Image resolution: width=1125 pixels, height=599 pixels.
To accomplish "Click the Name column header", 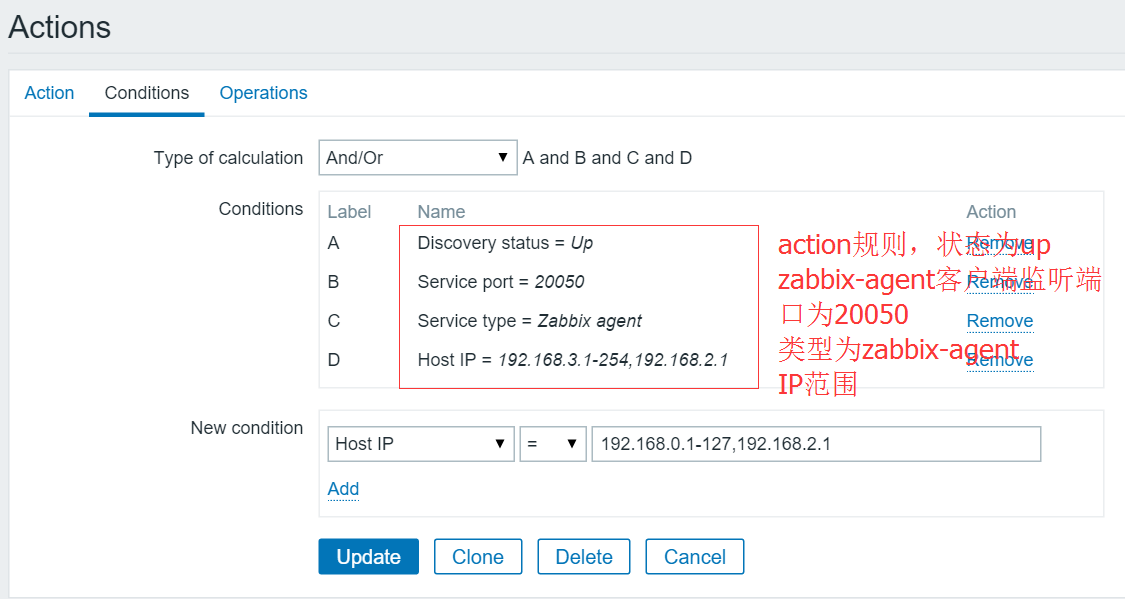I will pyautogui.click(x=441, y=211).
